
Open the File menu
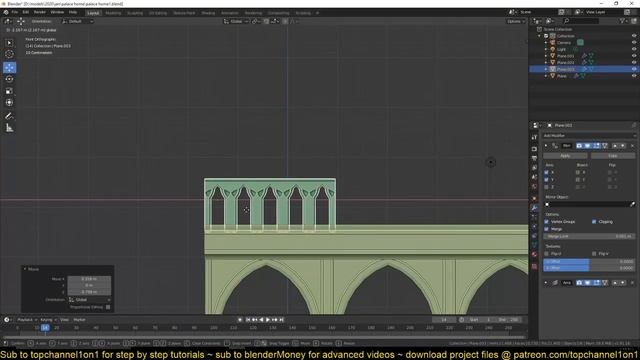pyautogui.click(x=15, y=12)
